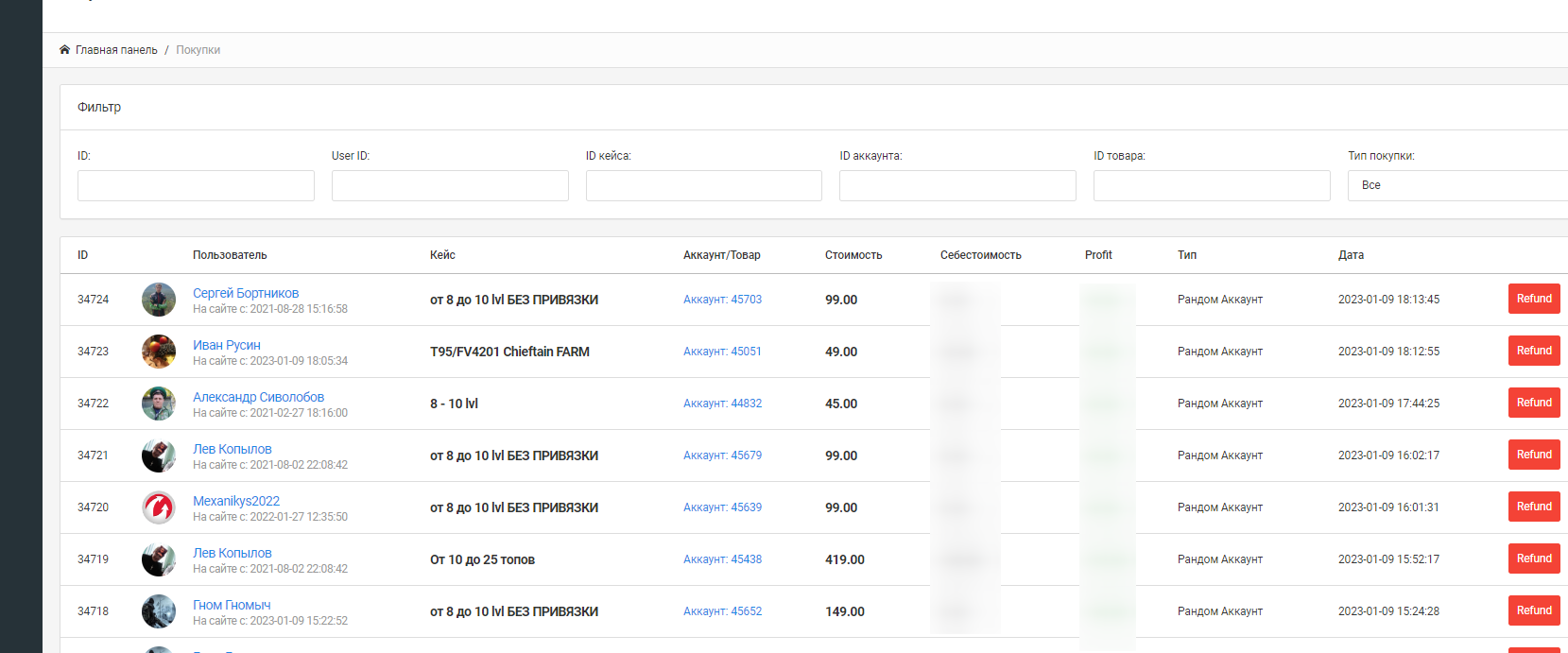Open Аккаунт: 45438 link
Screen dimensions: 1568x653
coord(722,559)
